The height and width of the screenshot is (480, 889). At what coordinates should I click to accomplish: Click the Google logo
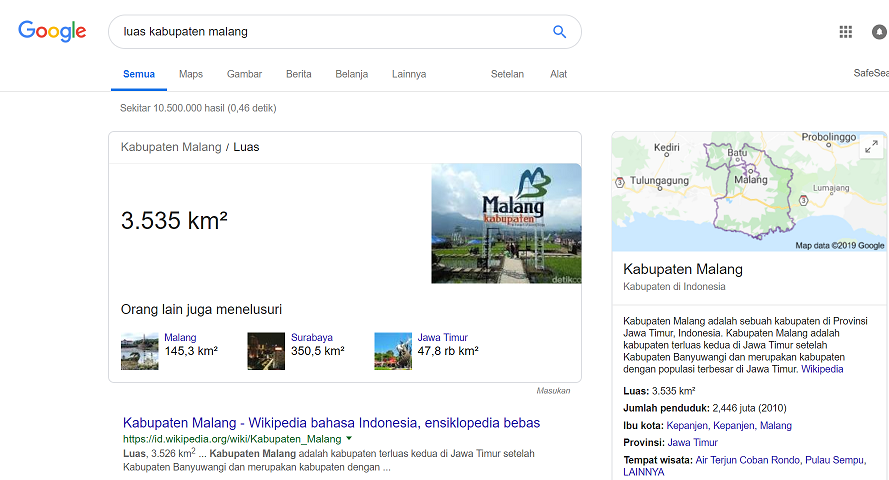[x=52, y=31]
